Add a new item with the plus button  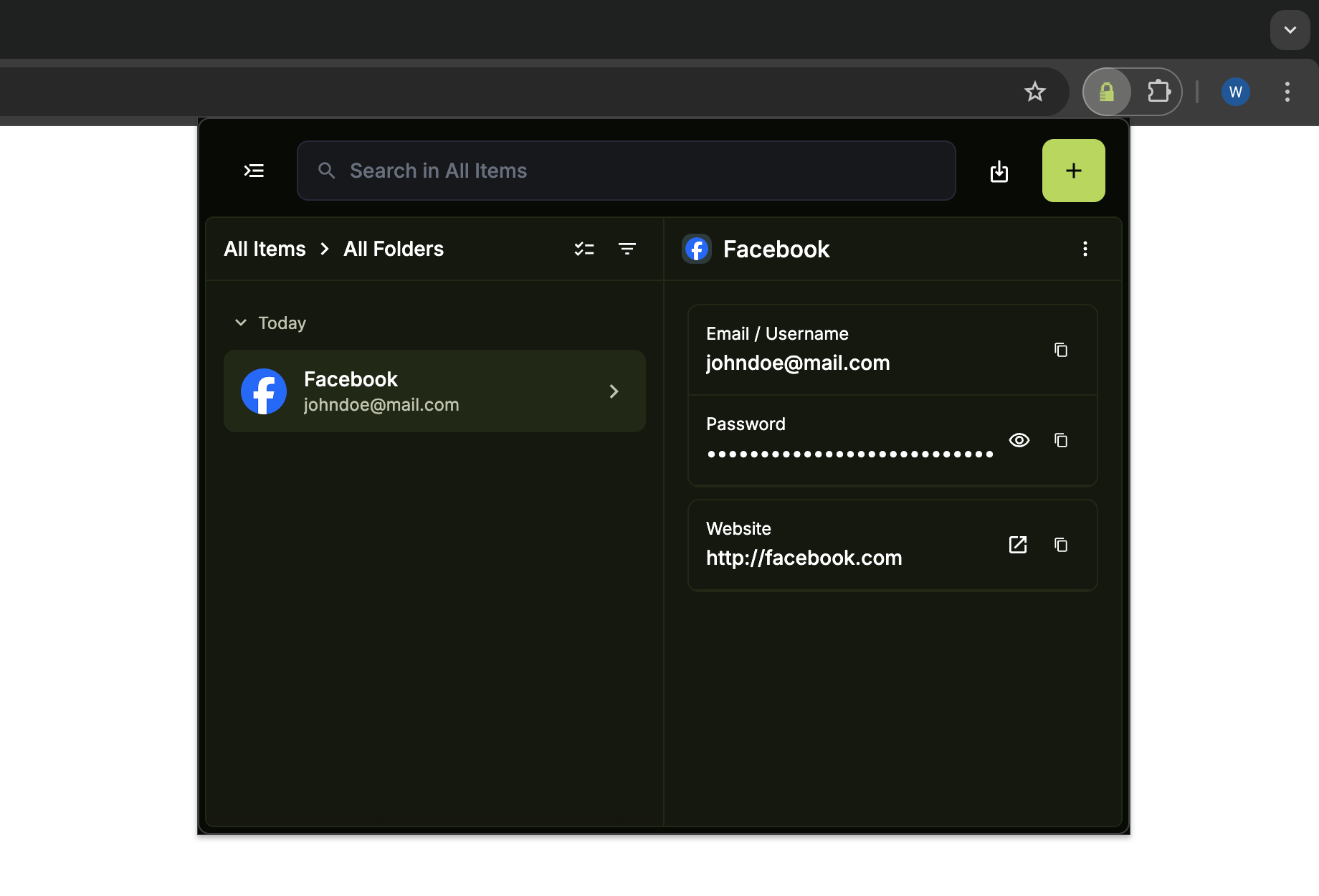tap(1073, 171)
